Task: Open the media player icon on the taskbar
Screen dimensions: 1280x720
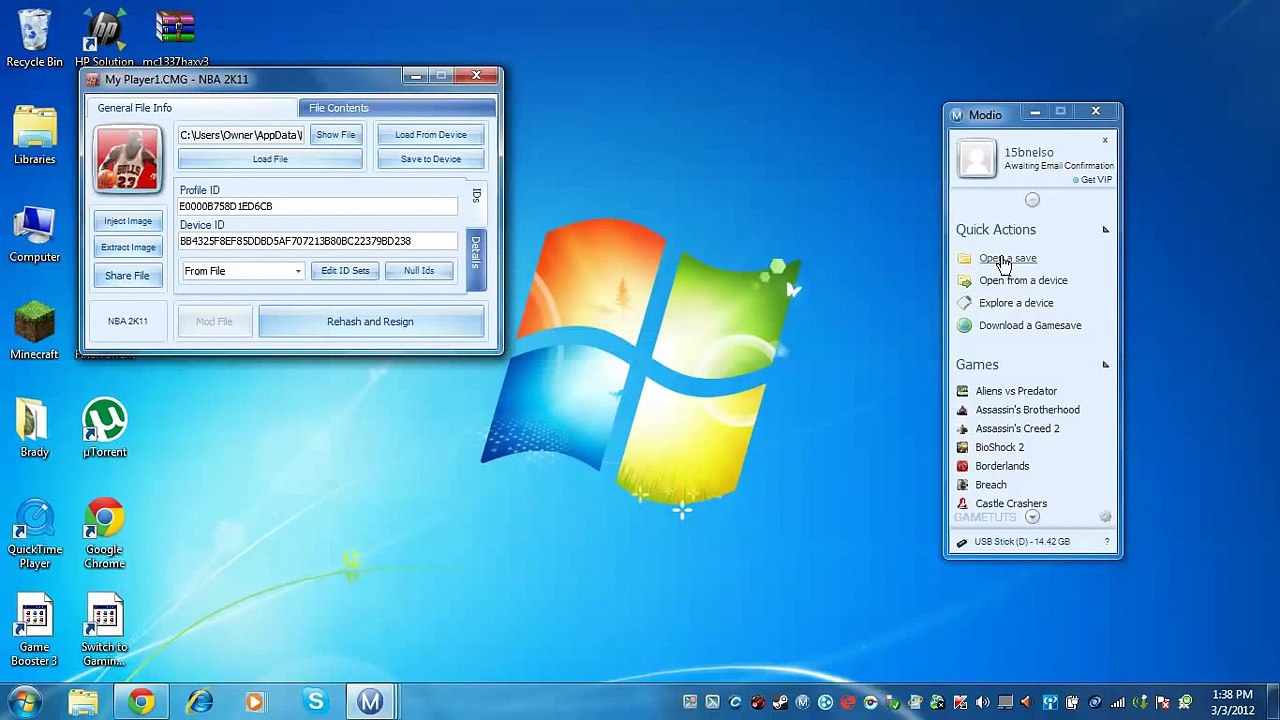Action: pyautogui.click(x=255, y=702)
